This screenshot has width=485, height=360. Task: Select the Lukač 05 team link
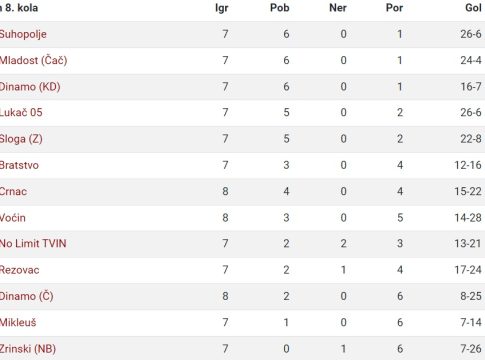click(x=21, y=112)
